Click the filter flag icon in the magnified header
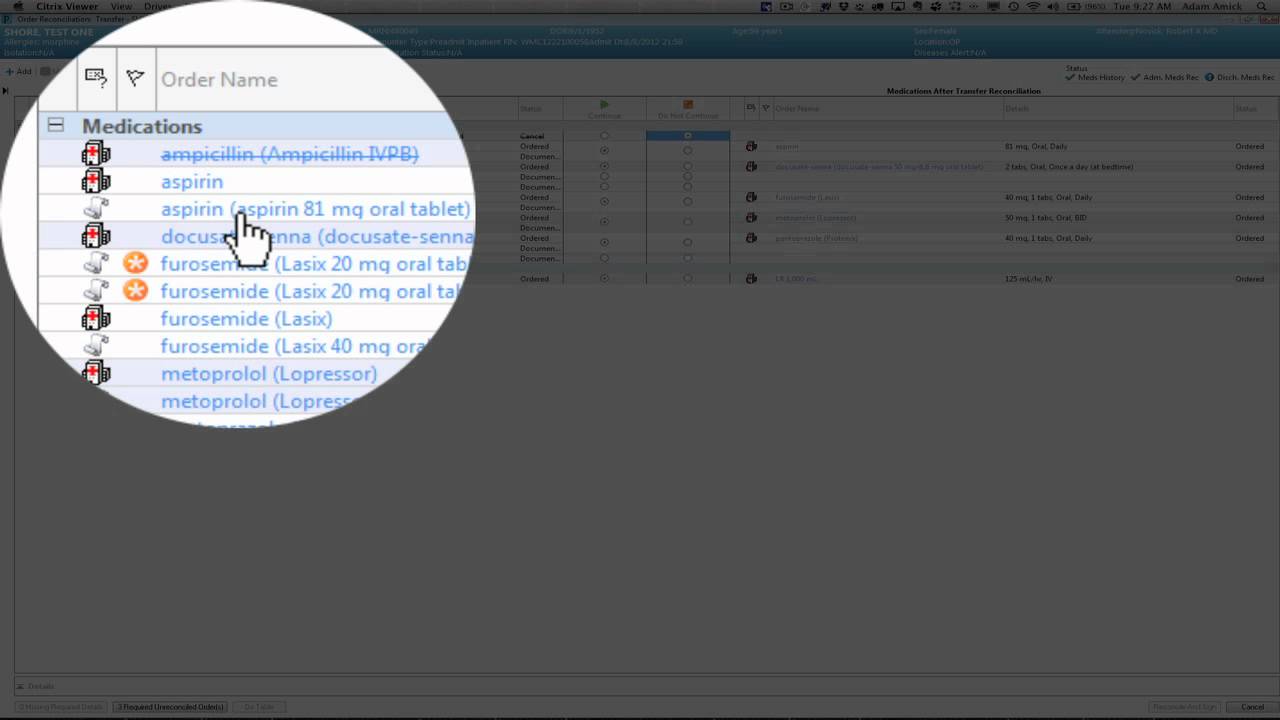This screenshot has width=1280, height=720. click(135, 78)
